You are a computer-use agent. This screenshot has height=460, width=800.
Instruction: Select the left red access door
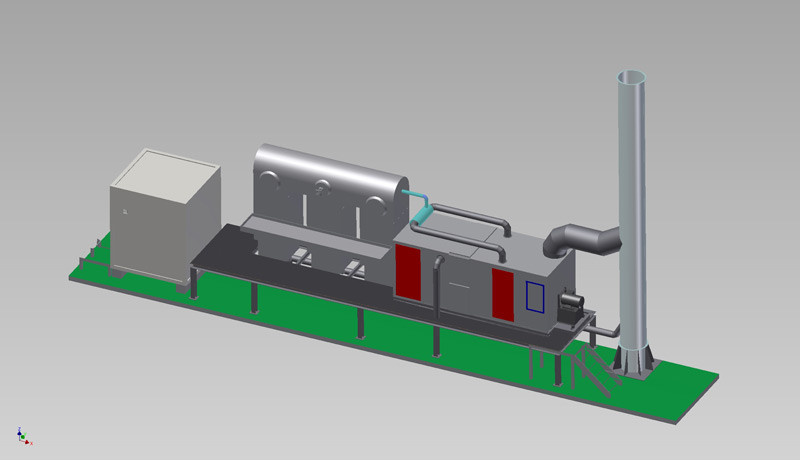pyautogui.click(x=408, y=272)
